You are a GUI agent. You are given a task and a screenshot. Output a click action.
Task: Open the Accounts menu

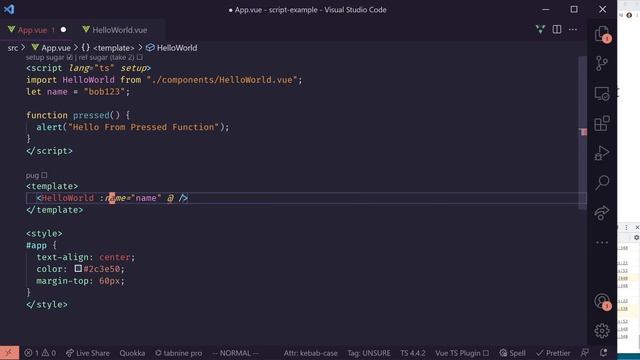(602, 302)
